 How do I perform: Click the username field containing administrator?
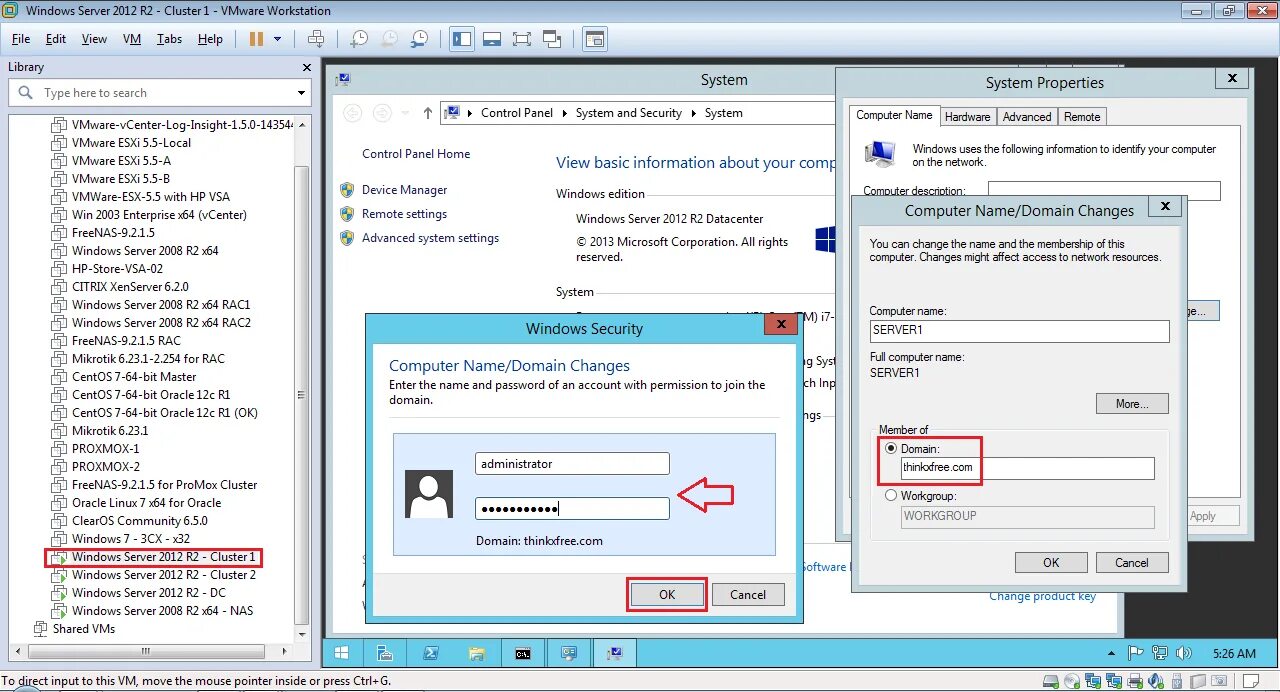click(572, 464)
